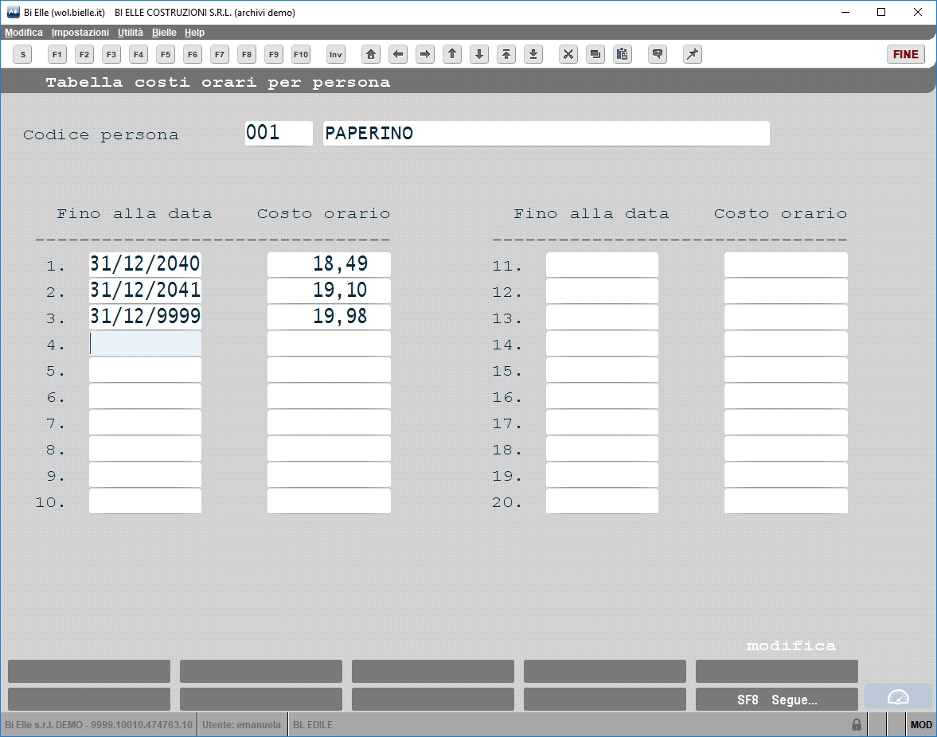Image resolution: width=937 pixels, height=737 pixels.
Task: Click the MOD indicator in status bar
Action: pyautogui.click(x=921, y=724)
